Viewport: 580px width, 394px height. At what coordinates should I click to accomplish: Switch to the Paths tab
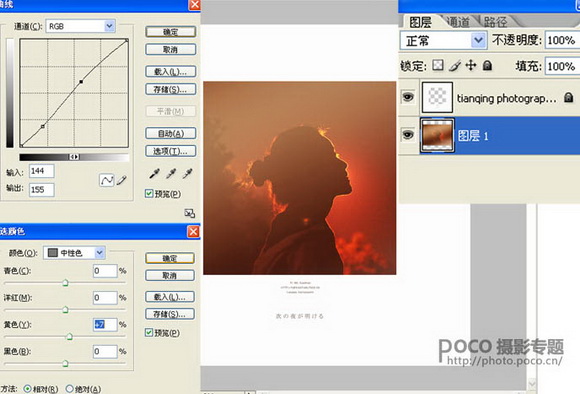pos(495,22)
